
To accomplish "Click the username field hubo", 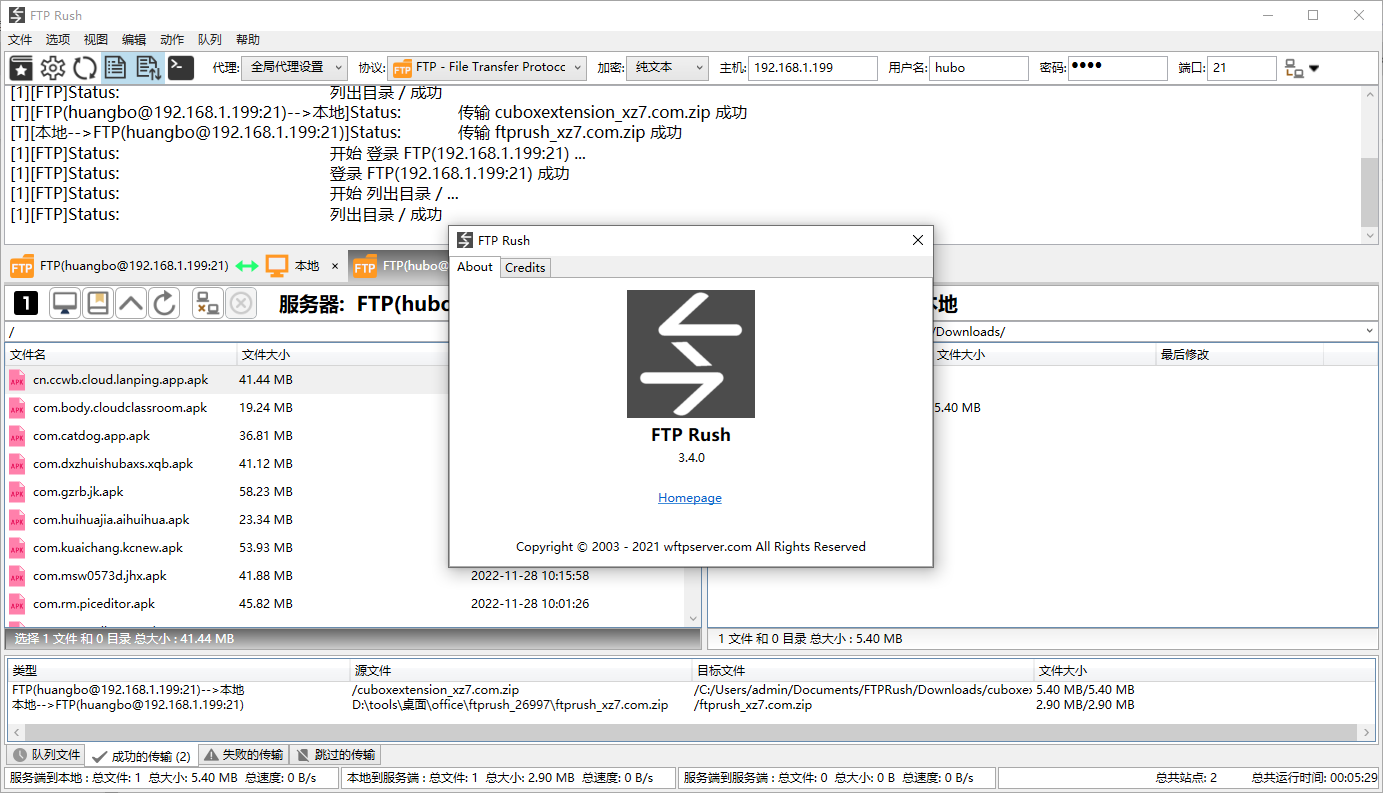I will tap(979, 68).
